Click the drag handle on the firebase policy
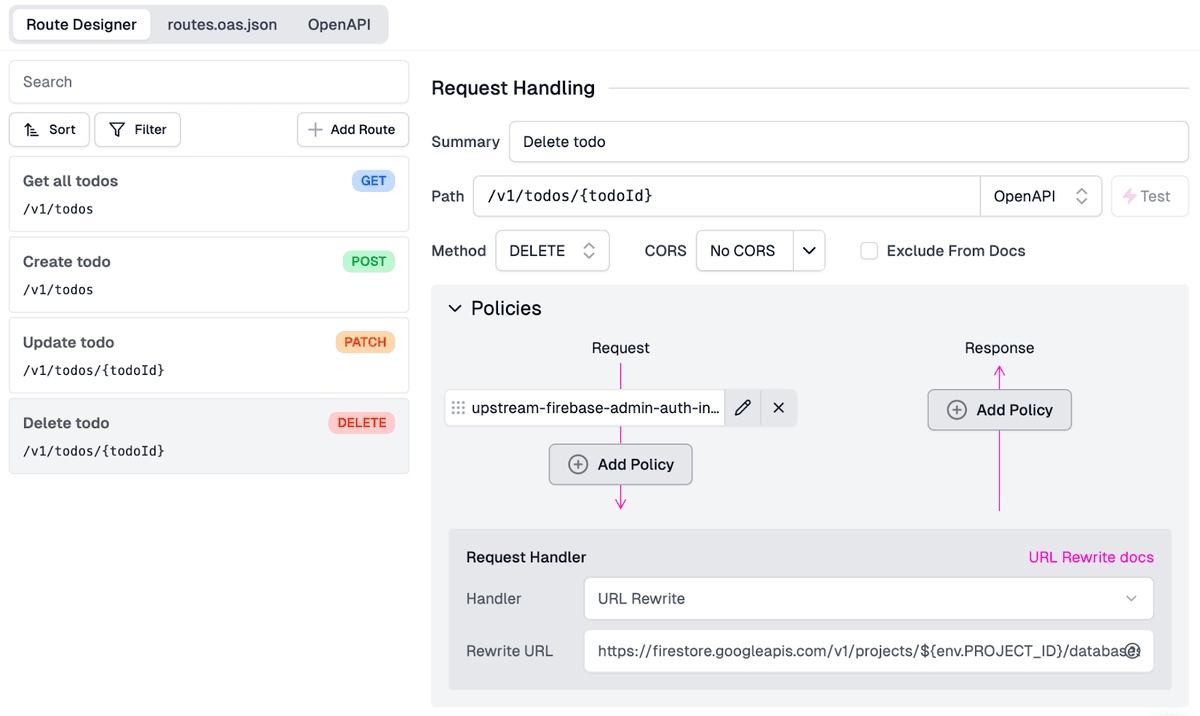Viewport: 1200px width, 716px height. click(x=458, y=407)
